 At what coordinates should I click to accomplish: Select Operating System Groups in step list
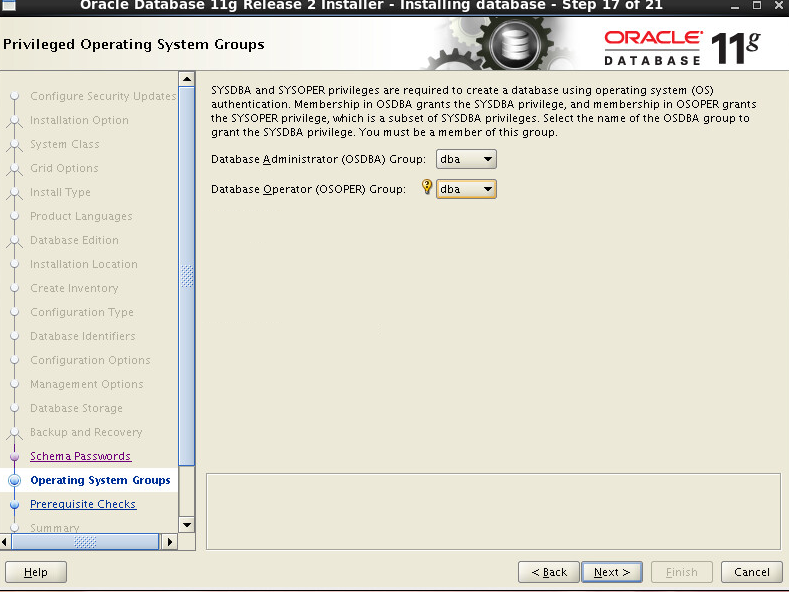(100, 480)
